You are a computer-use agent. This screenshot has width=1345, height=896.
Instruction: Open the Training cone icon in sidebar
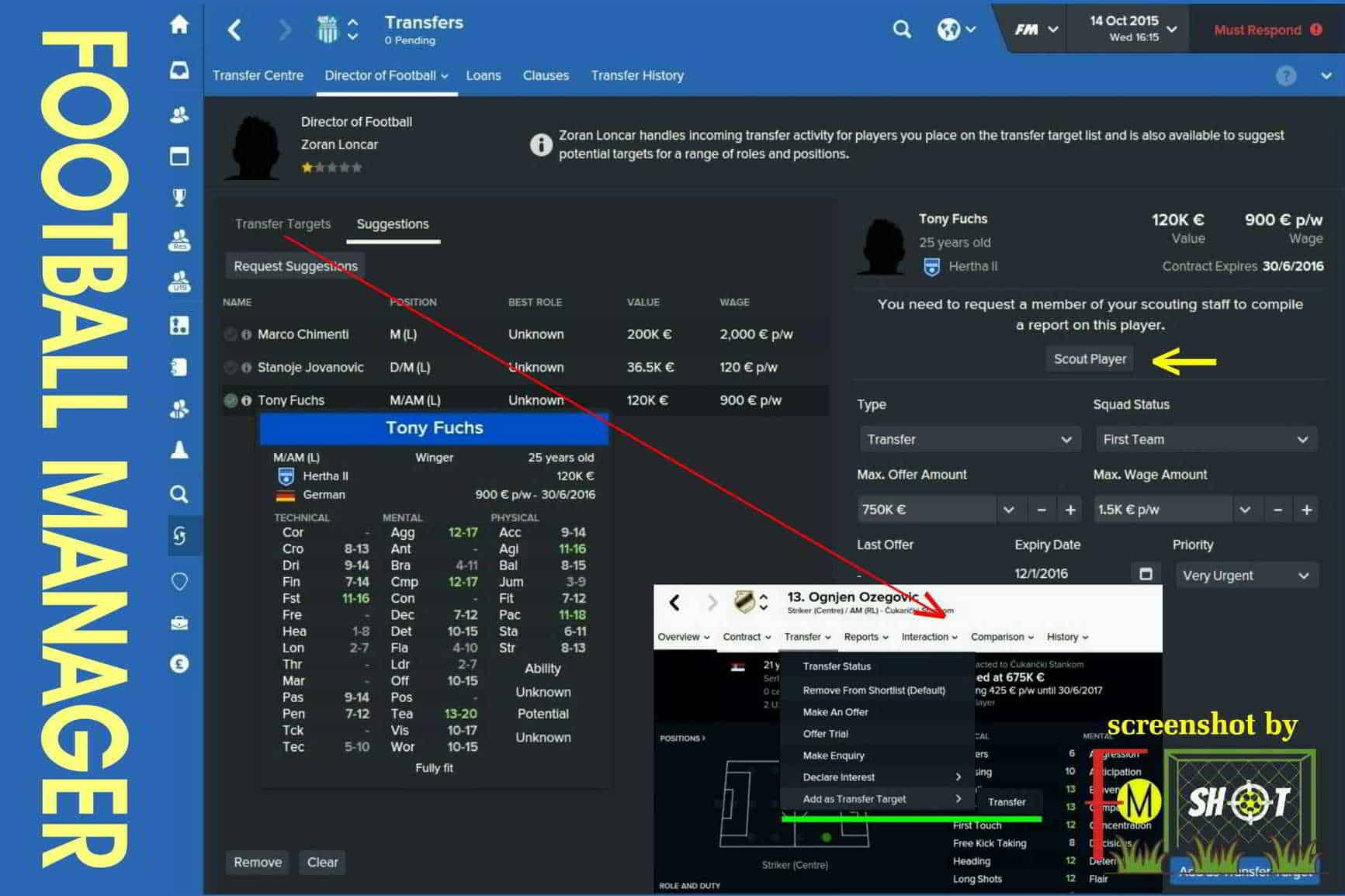(x=179, y=450)
